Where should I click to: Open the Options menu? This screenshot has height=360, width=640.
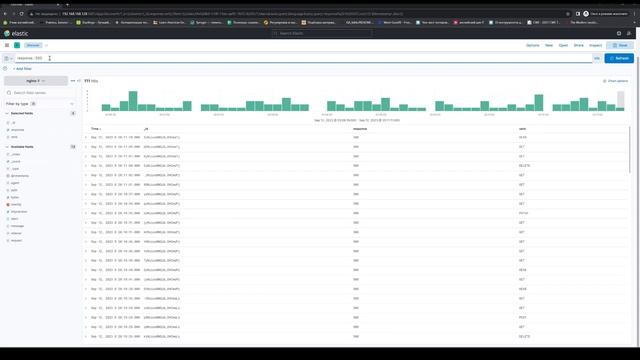click(533, 45)
